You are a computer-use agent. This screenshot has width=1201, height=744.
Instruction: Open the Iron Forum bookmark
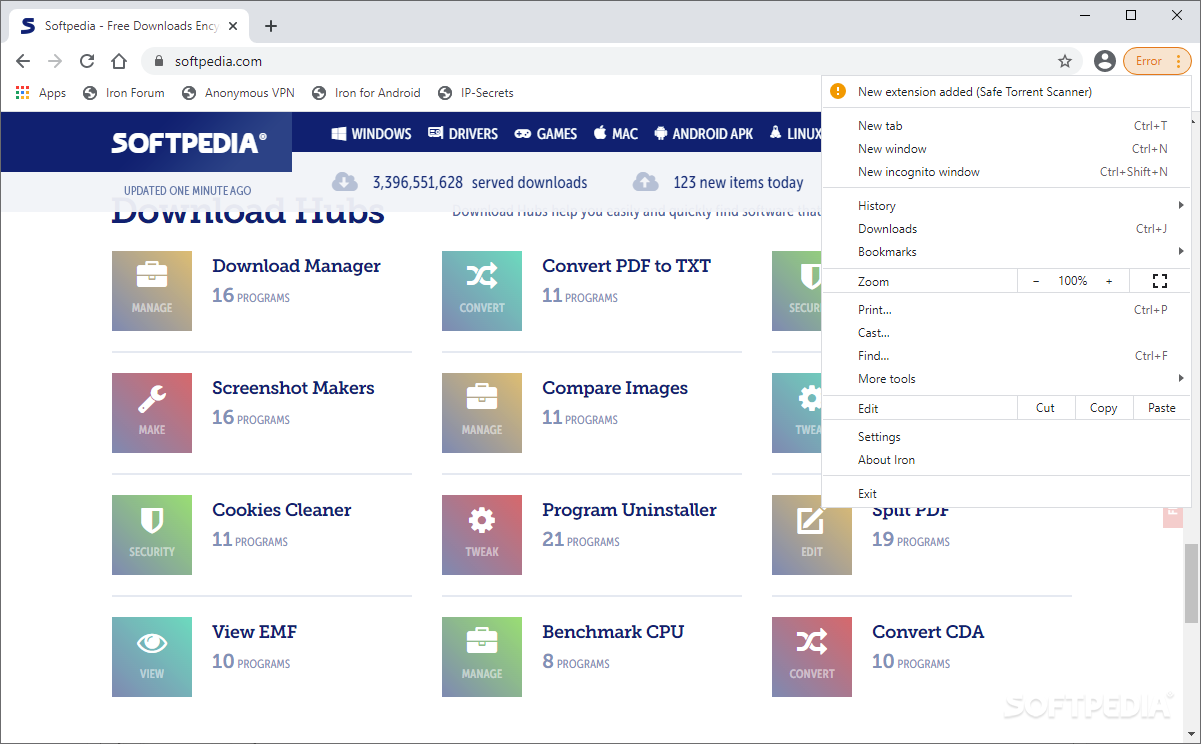123,93
